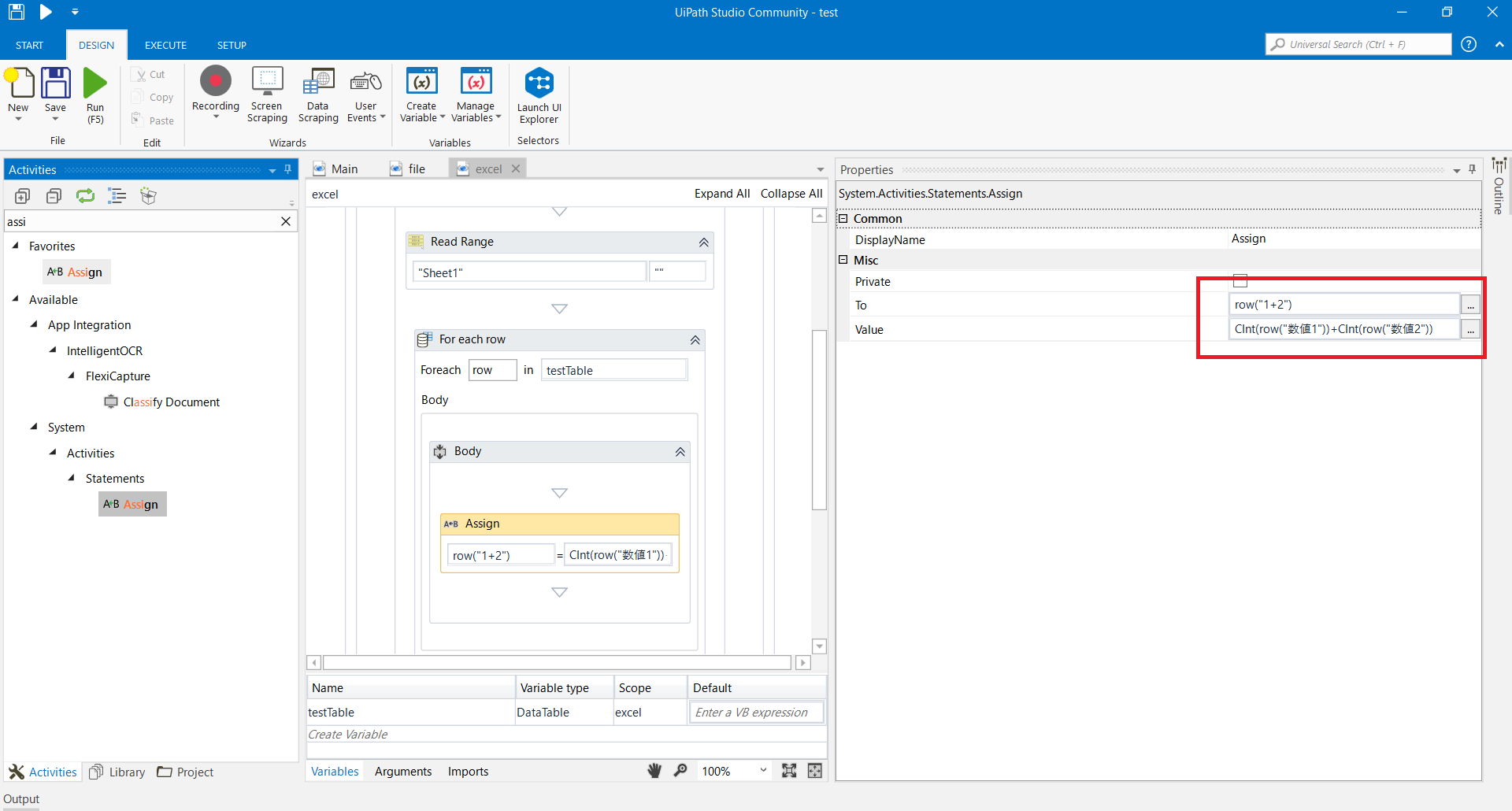Image resolution: width=1512 pixels, height=811 pixels.
Task: Collapse the Body sequence
Action: pos(680,452)
